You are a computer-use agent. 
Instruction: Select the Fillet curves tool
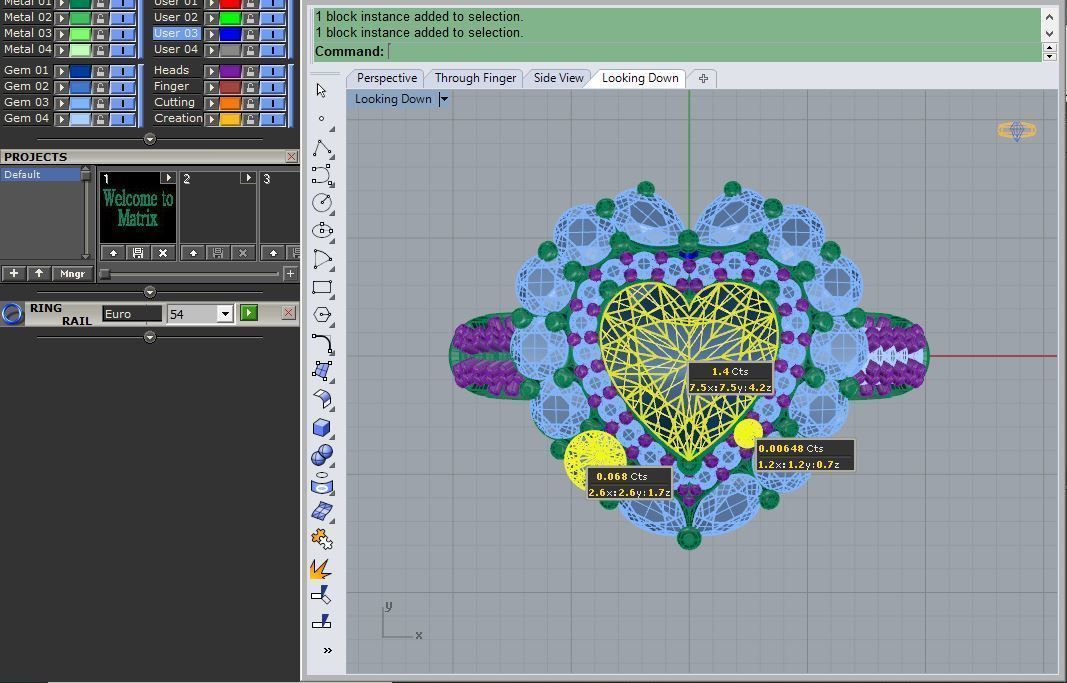pyautogui.click(x=322, y=344)
